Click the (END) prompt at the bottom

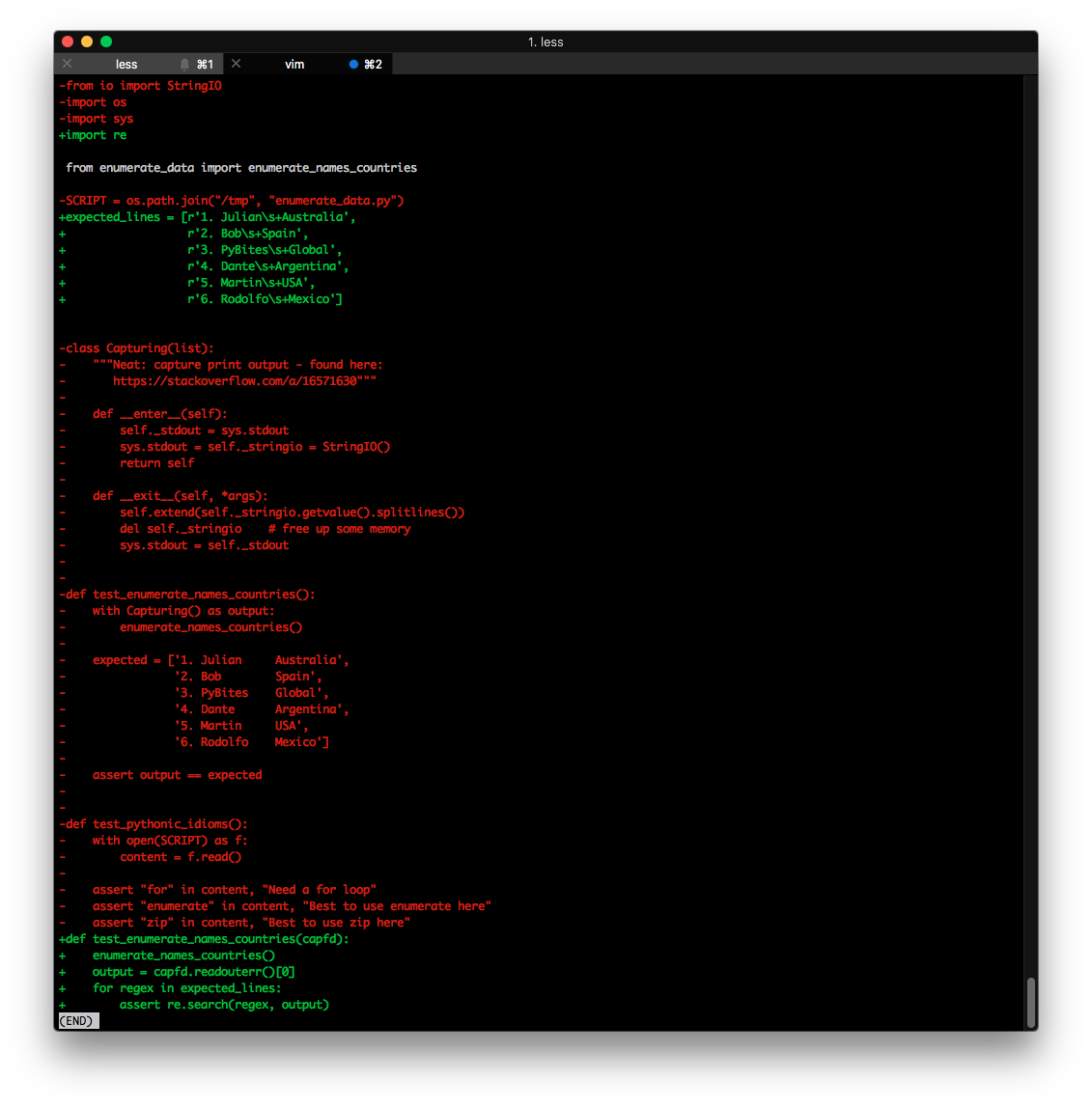77,1020
